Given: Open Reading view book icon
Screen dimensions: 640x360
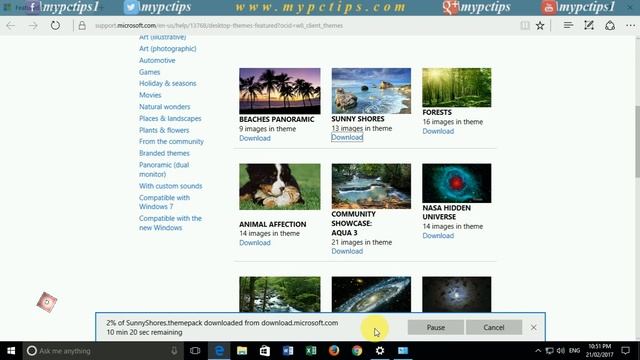Looking at the screenshot, I should [x=525, y=26].
